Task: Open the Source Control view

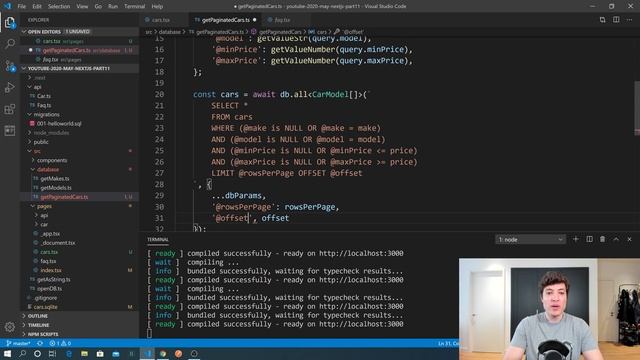Action: [x=10, y=66]
